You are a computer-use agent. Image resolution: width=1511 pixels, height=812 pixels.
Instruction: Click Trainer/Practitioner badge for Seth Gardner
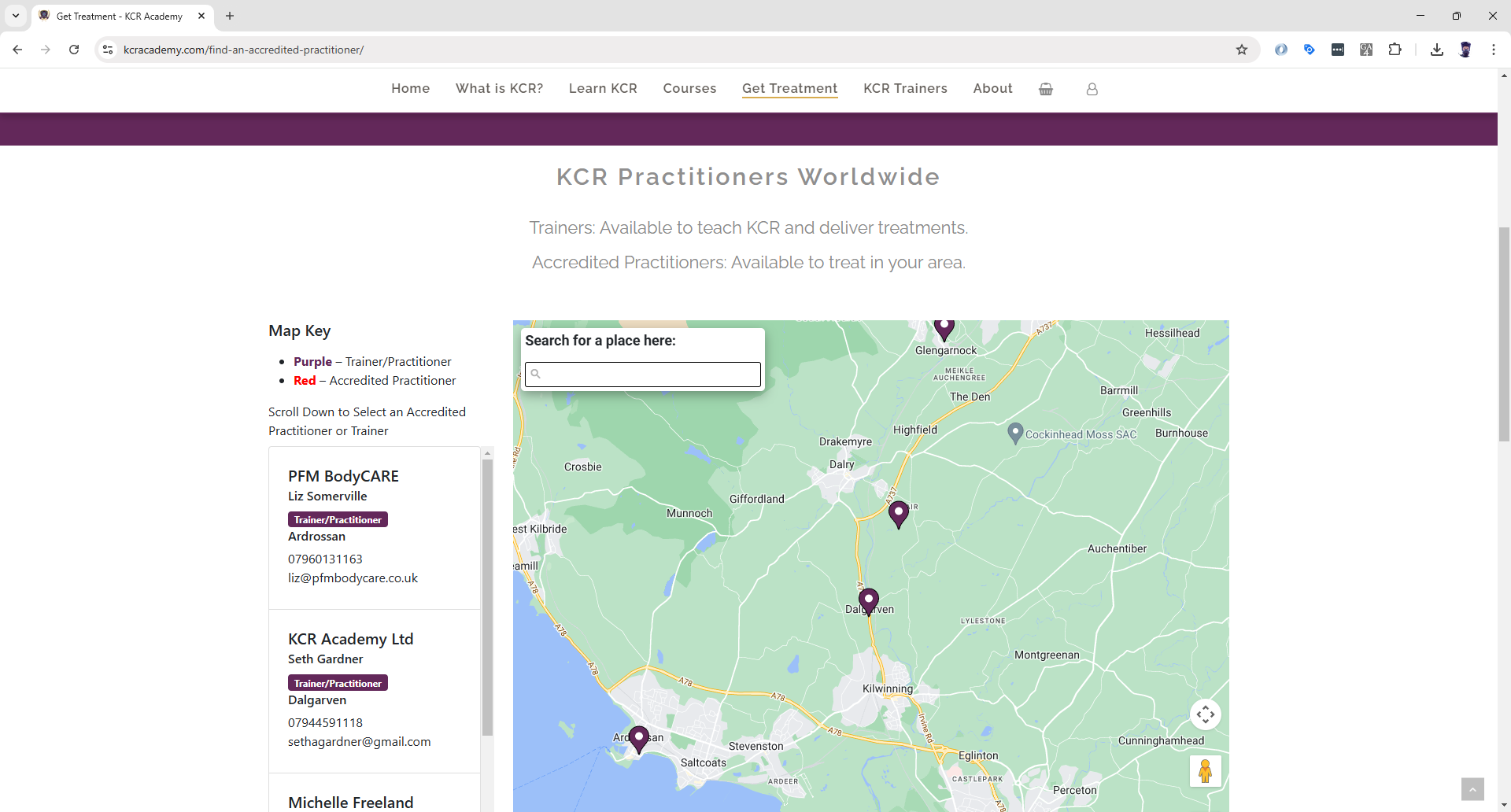tap(338, 683)
